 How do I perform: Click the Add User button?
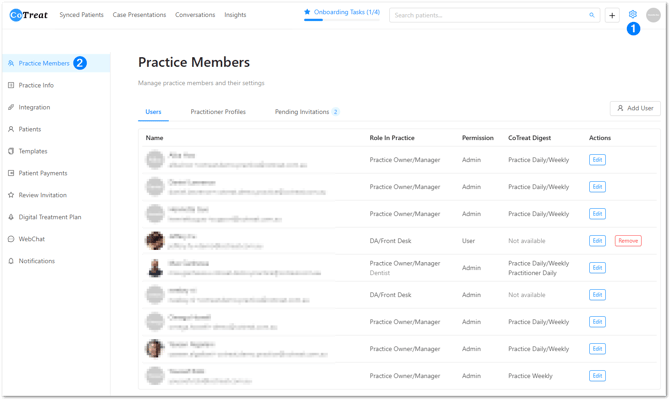635,108
